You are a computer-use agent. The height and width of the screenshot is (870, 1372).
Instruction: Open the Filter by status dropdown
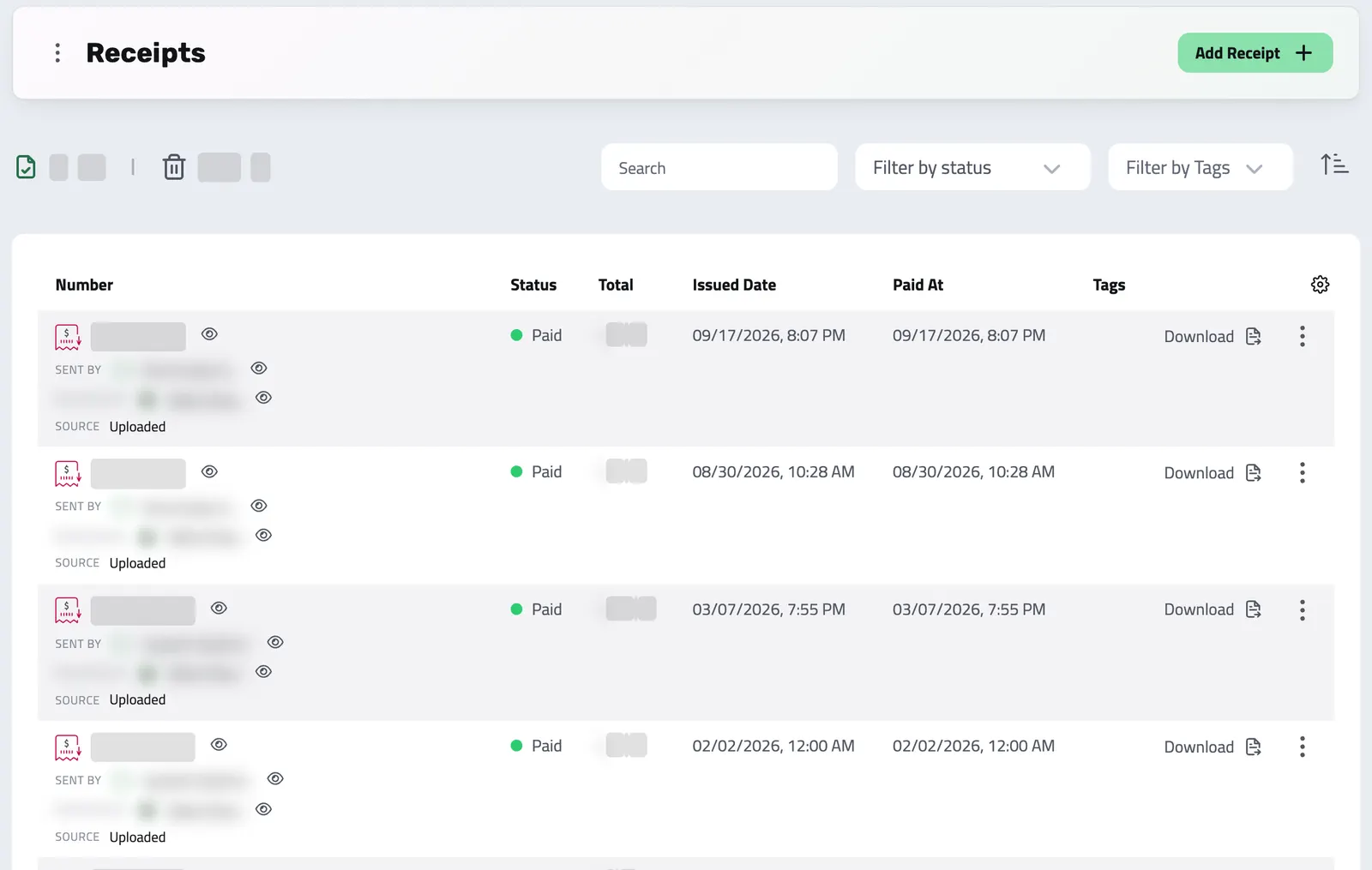(x=972, y=167)
